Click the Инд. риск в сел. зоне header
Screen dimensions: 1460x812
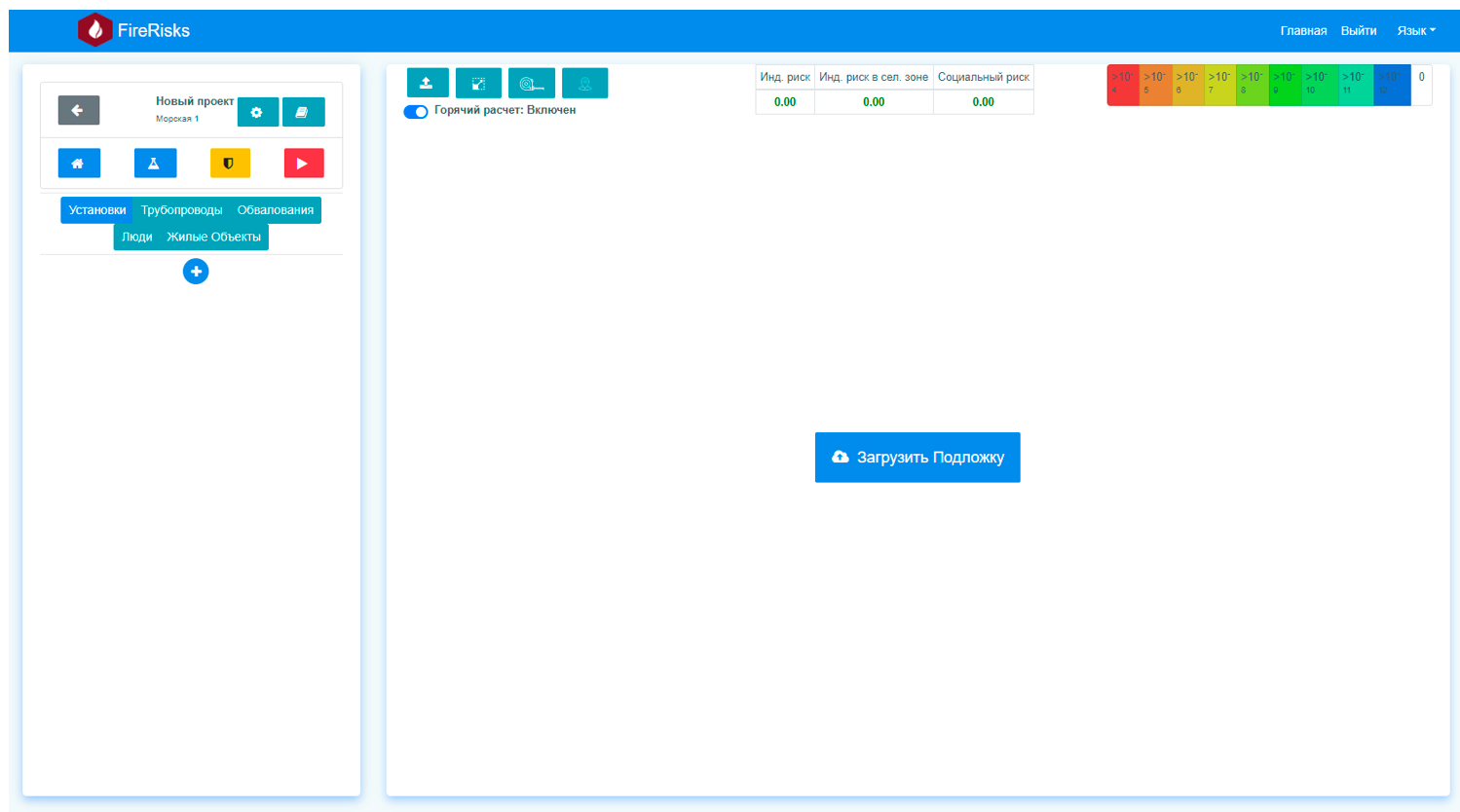874,77
